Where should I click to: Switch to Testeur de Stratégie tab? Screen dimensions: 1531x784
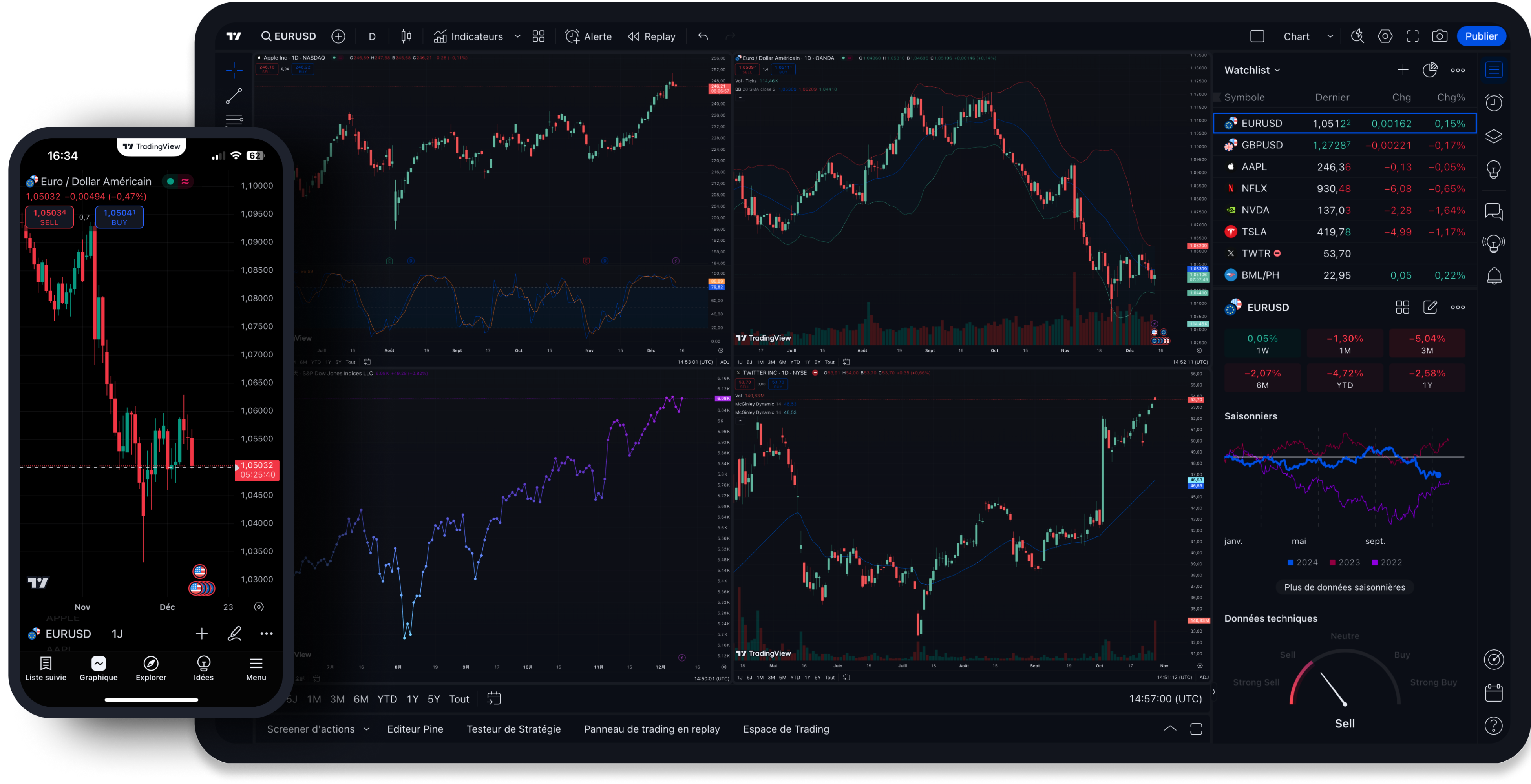[x=513, y=729]
